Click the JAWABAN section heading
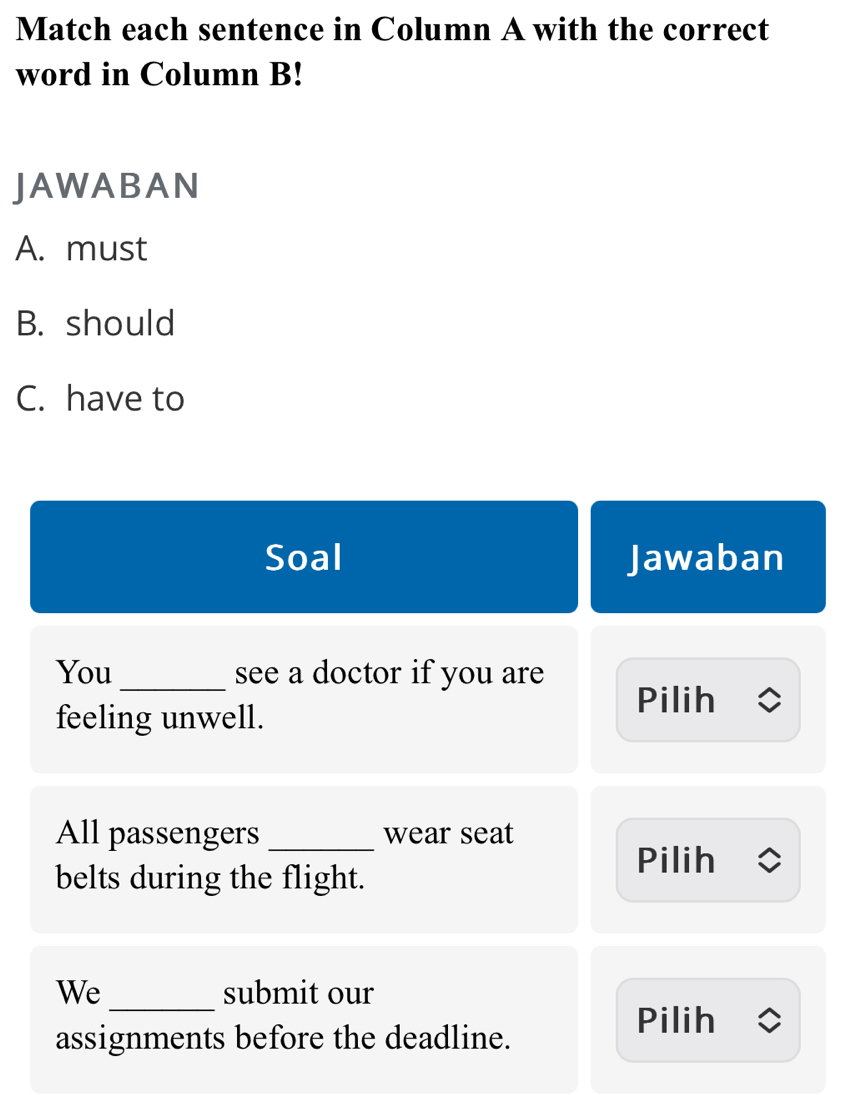 107,186
